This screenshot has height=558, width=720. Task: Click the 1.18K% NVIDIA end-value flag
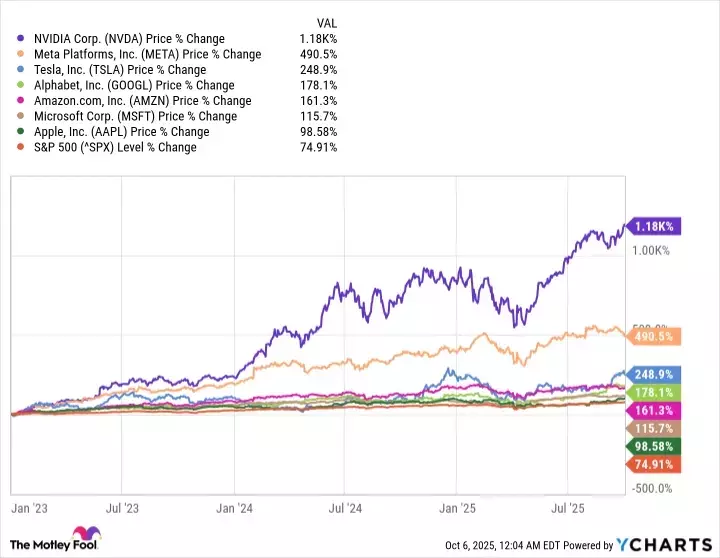(x=654, y=227)
